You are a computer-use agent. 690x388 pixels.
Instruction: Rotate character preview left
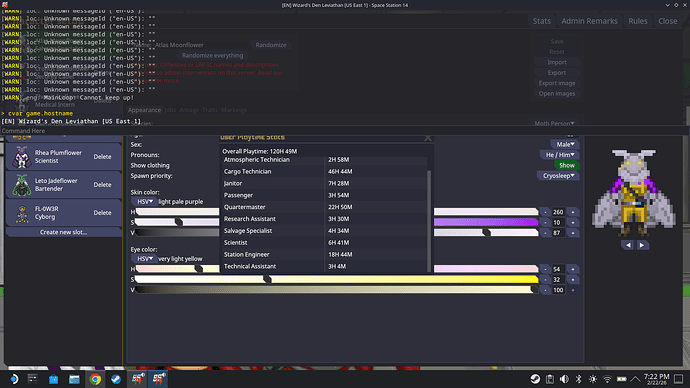pyautogui.click(x=628, y=245)
